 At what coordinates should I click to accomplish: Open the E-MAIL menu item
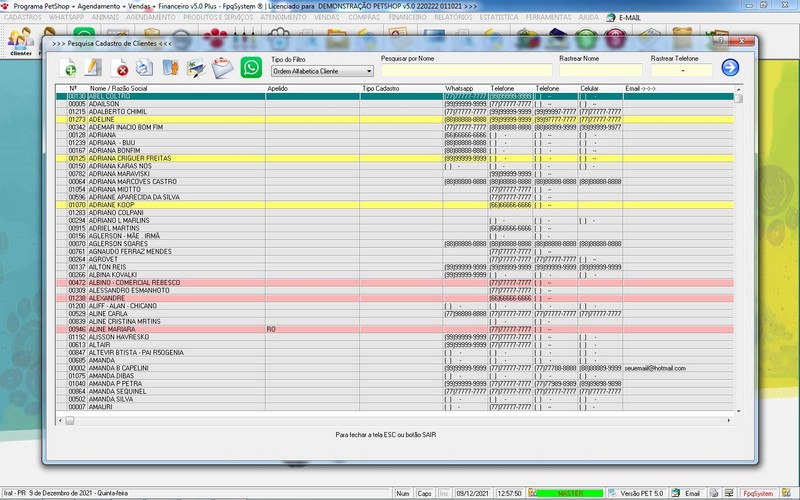[x=623, y=17]
